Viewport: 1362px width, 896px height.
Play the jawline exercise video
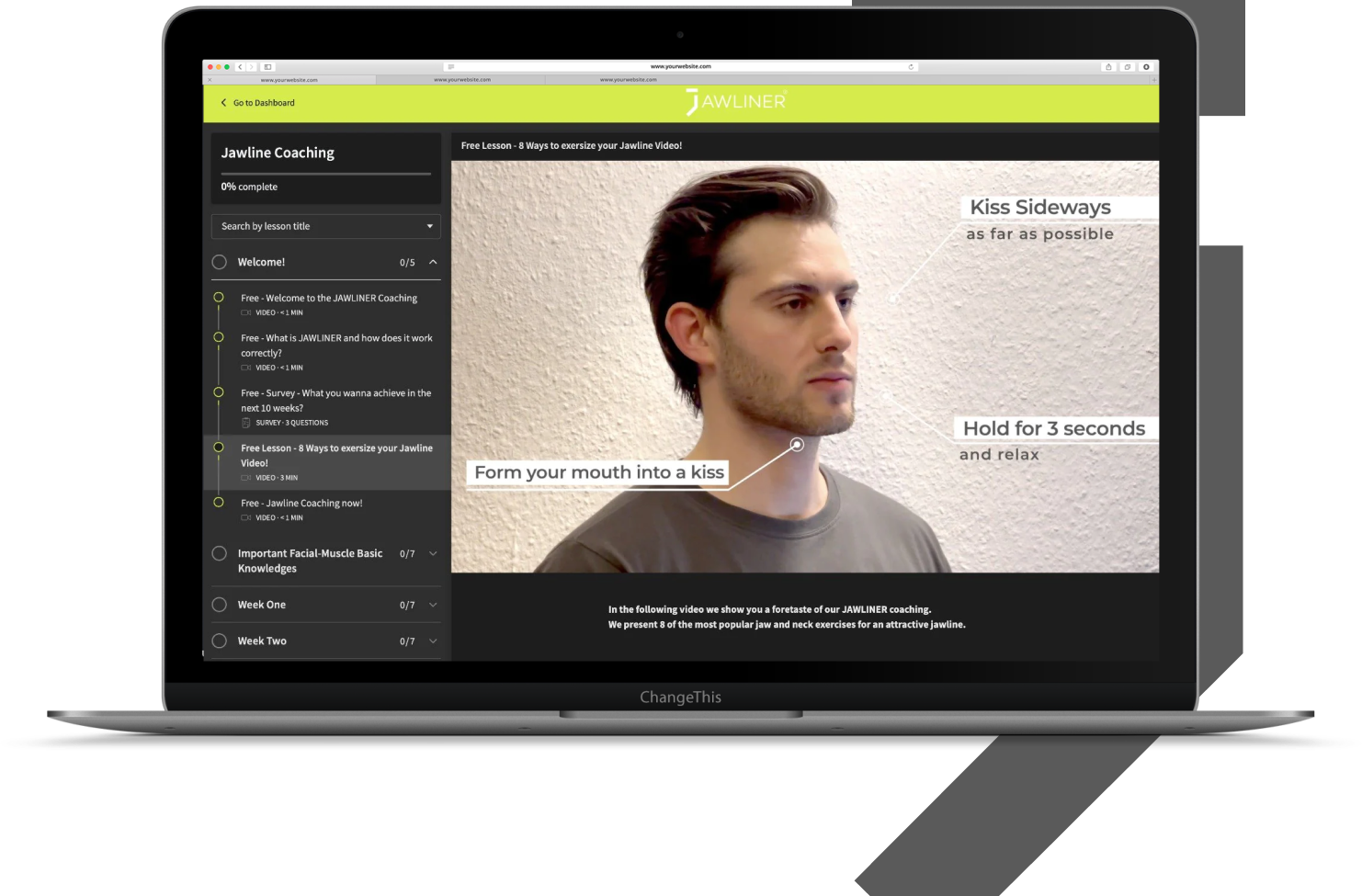(x=805, y=367)
